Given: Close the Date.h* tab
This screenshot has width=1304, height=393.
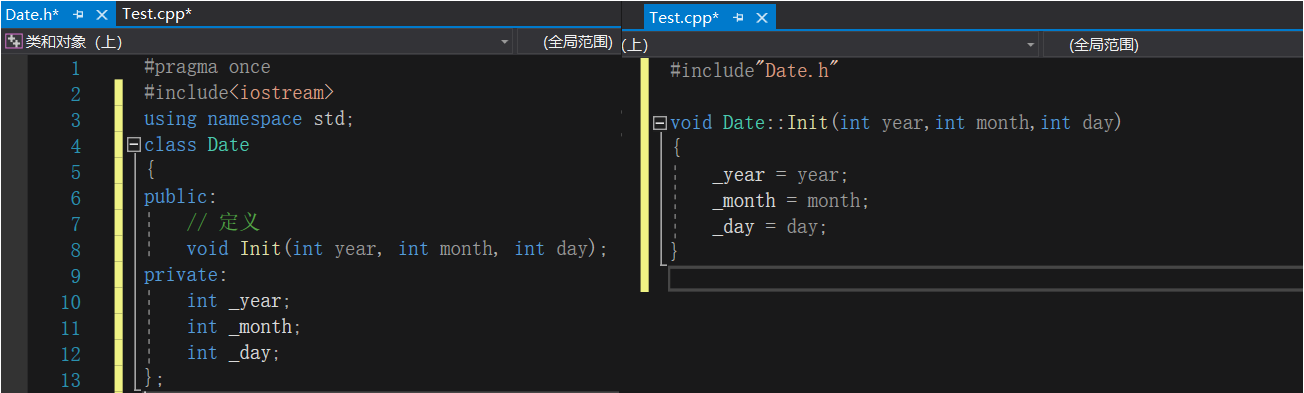Looking at the screenshot, I should coord(101,15).
